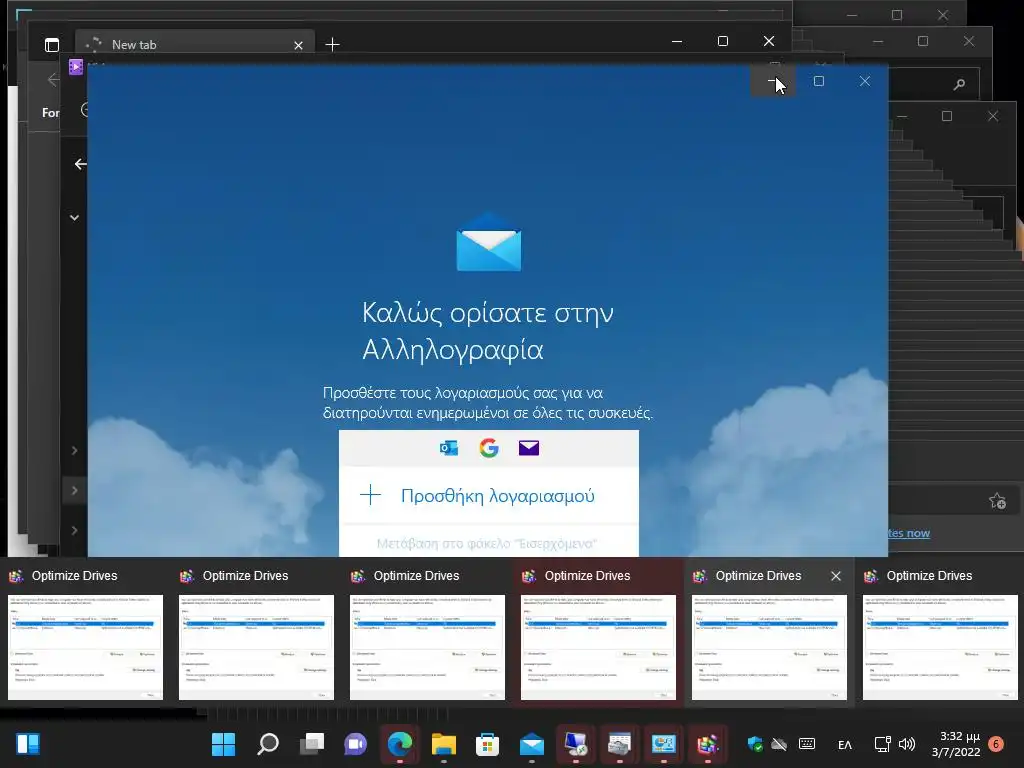
Task: Open the Windows Start menu
Action: 223,744
